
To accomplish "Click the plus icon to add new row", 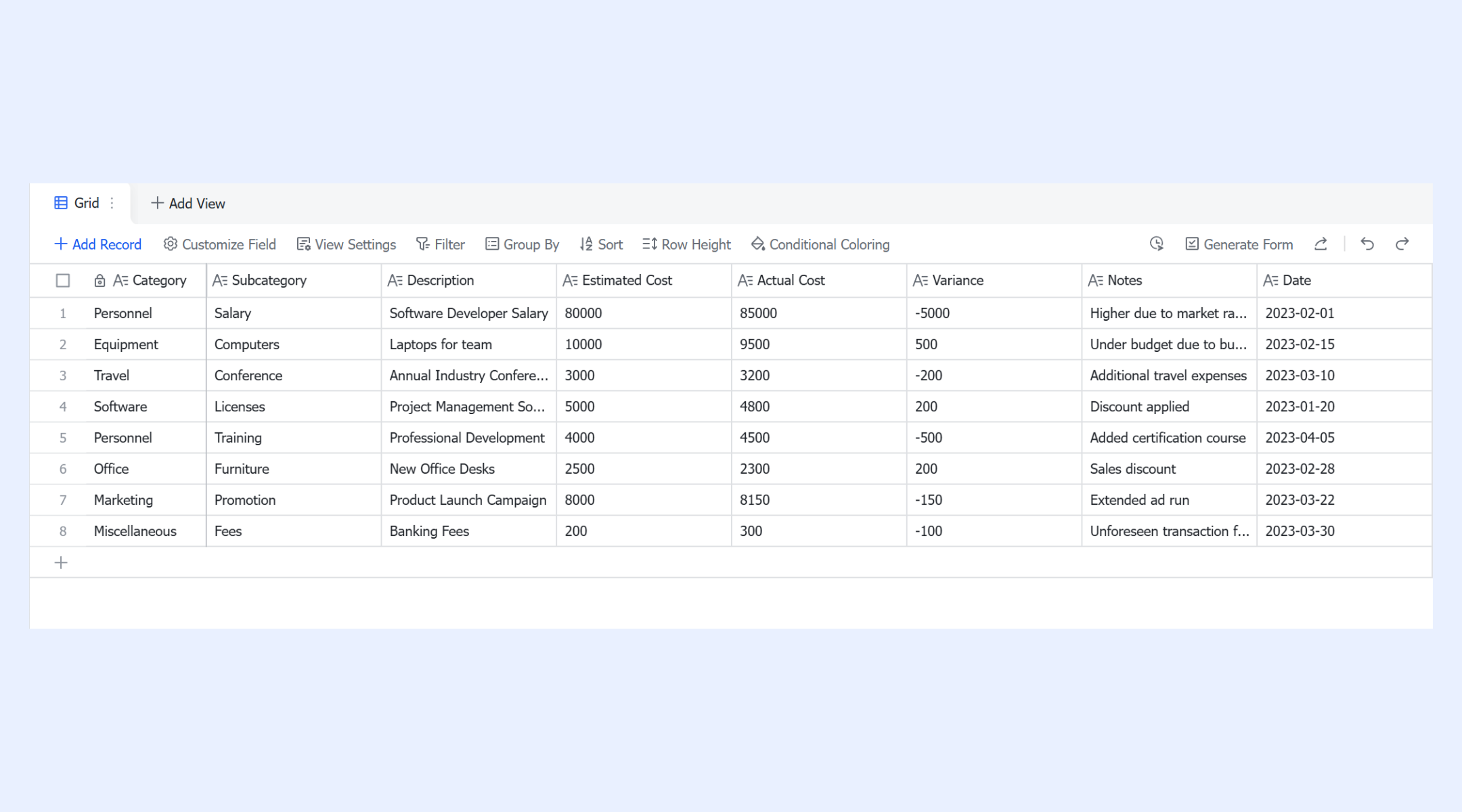I will tap(61, 562).
